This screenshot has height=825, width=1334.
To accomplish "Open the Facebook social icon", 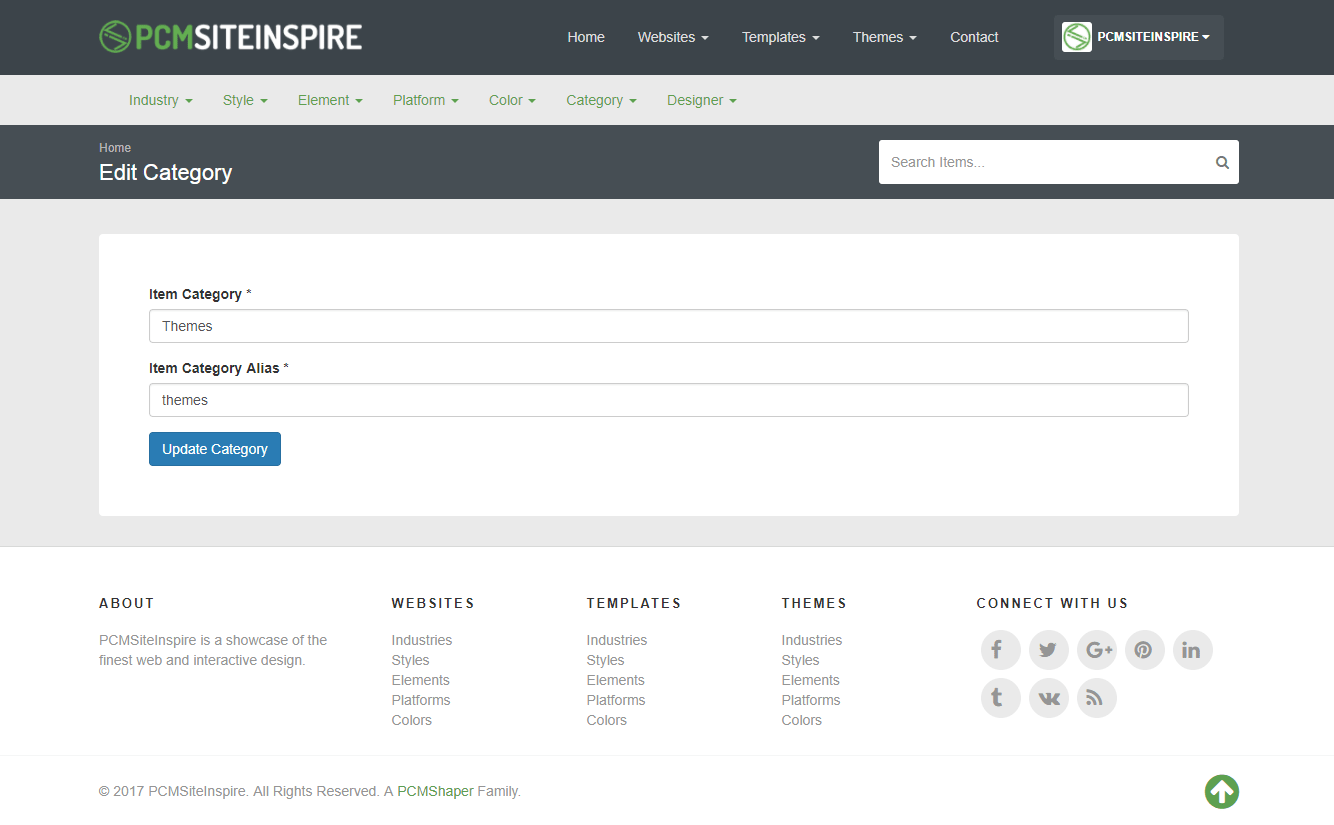I will 1000,650.
